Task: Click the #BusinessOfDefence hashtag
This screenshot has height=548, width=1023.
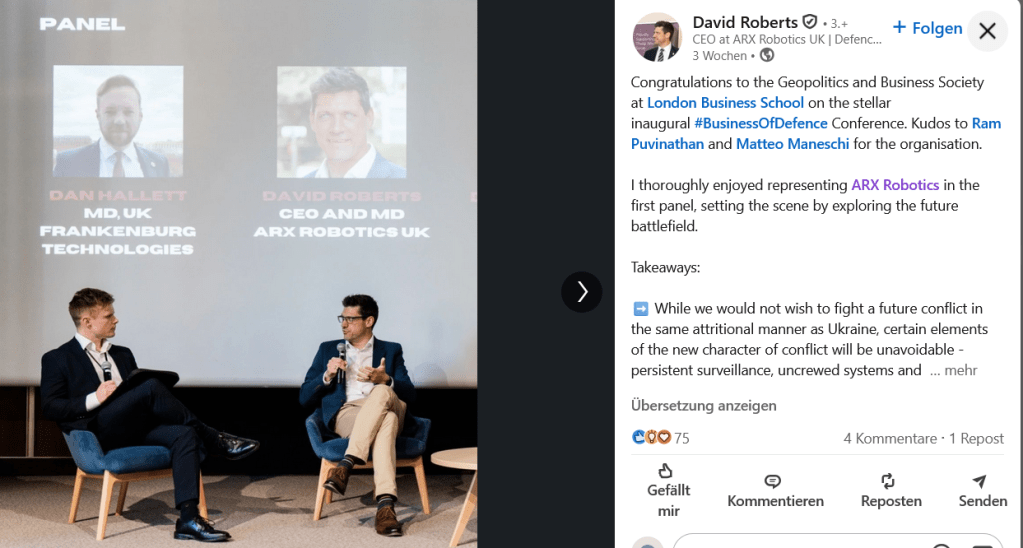Action: pos(760,123)
